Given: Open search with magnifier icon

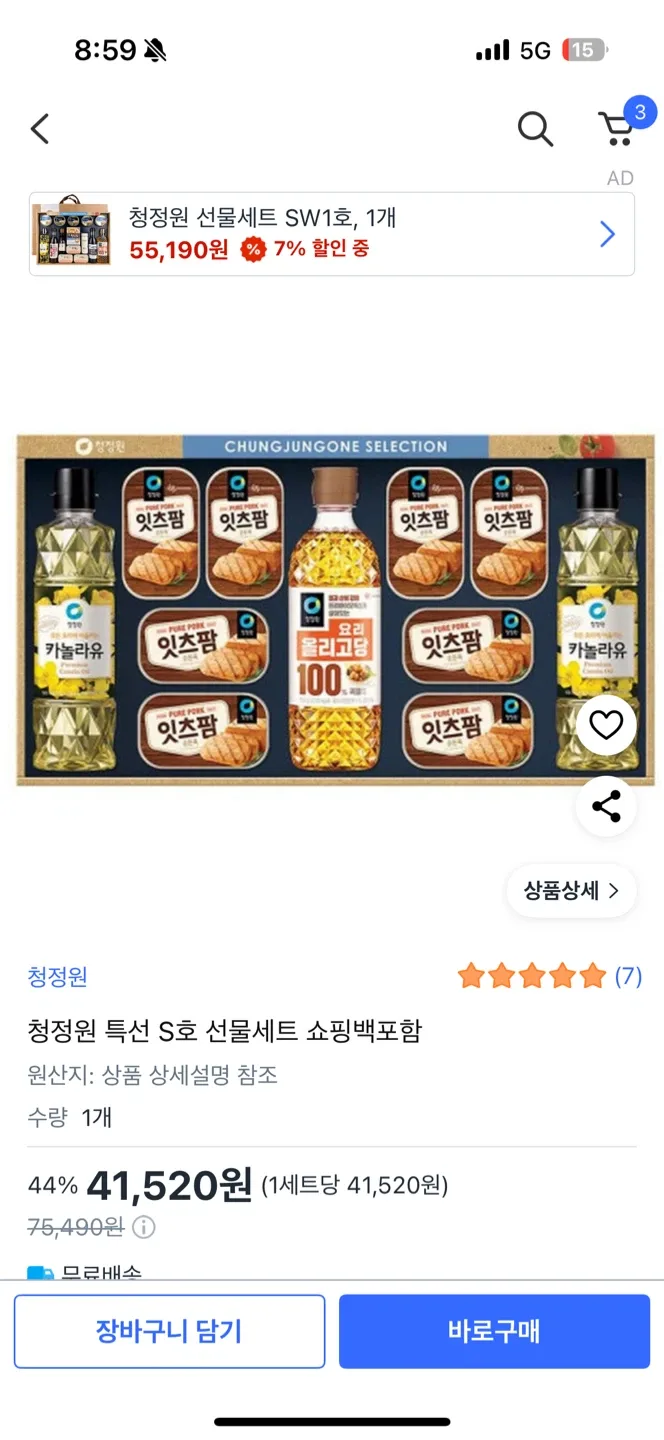Looking at the screenshot, I should (x=535, y=129).
